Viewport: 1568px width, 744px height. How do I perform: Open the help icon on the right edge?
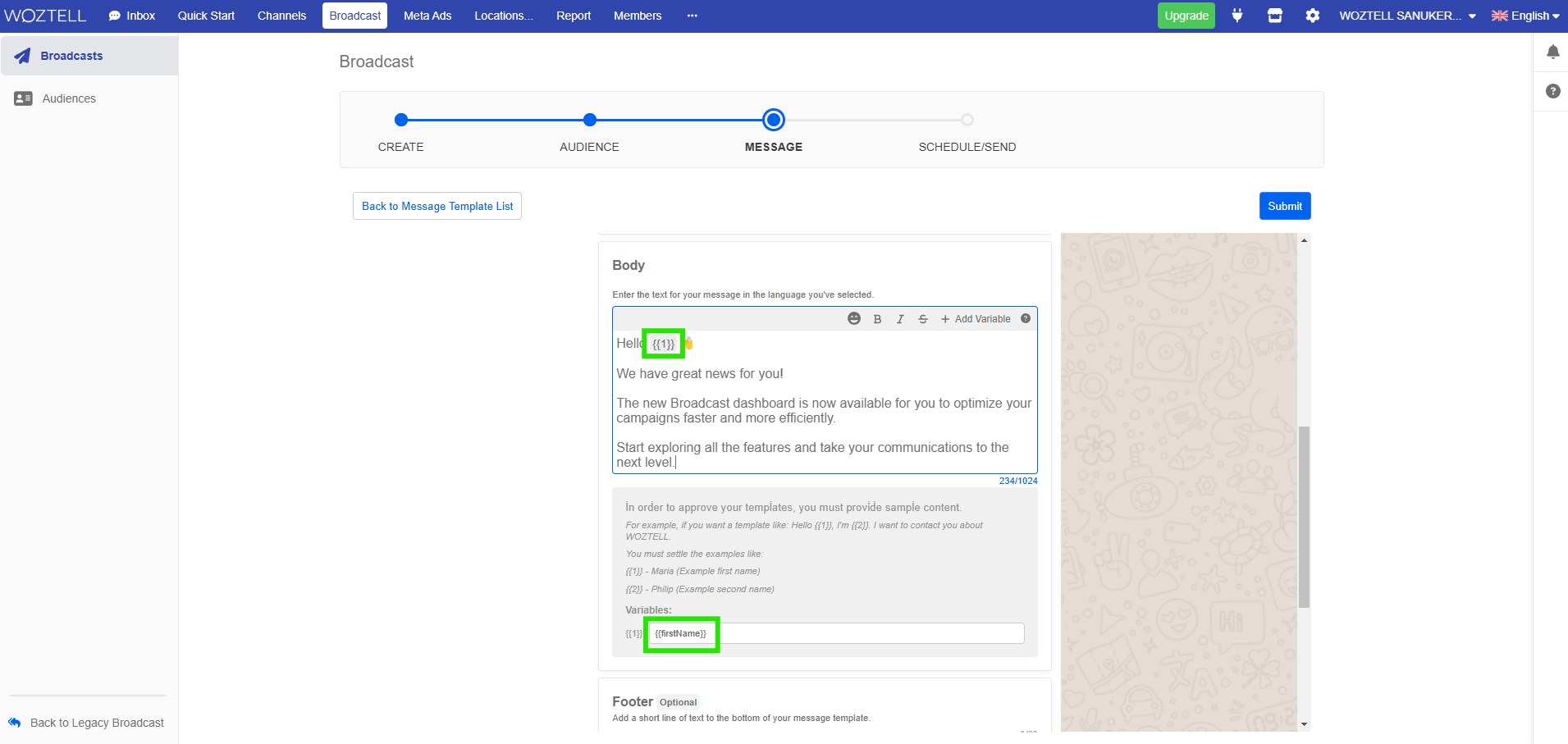[x=1552, y=91]
